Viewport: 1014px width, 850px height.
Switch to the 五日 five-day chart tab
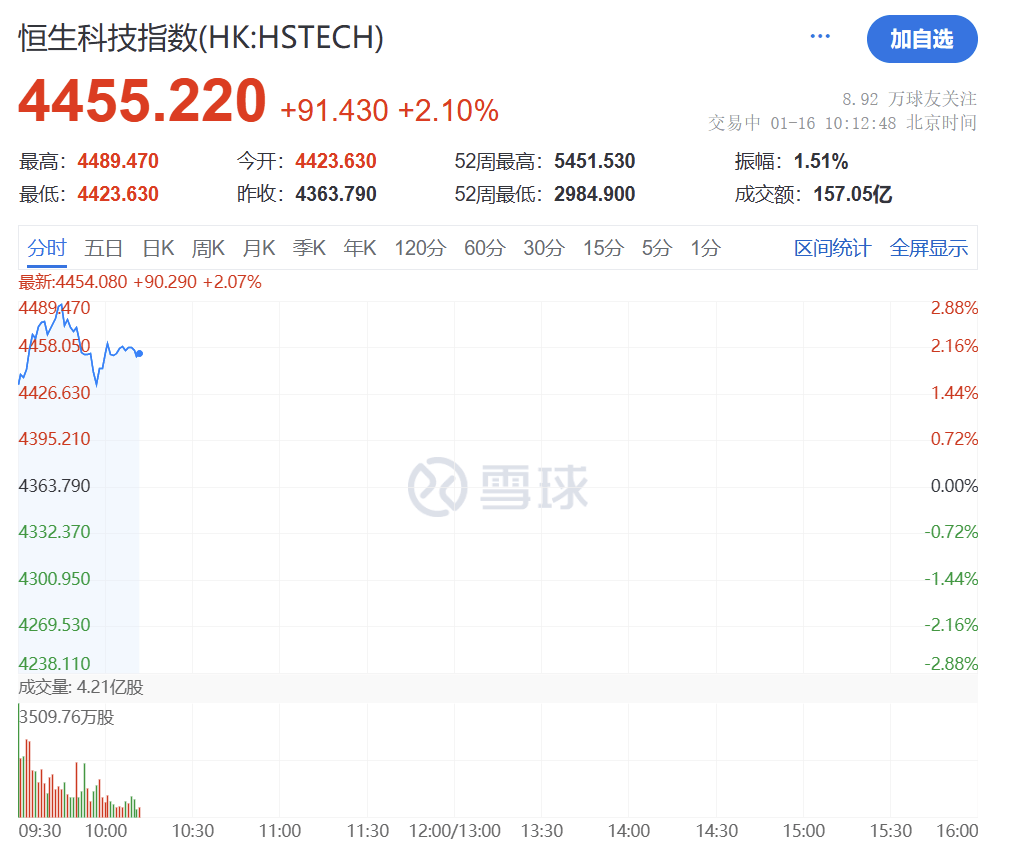coord(104,249)
